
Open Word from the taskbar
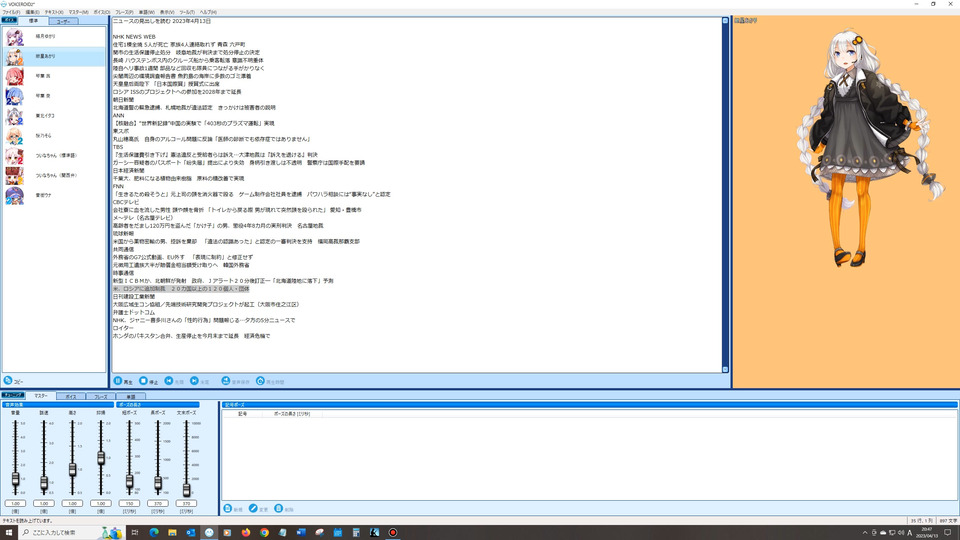(x=301, y=533)
